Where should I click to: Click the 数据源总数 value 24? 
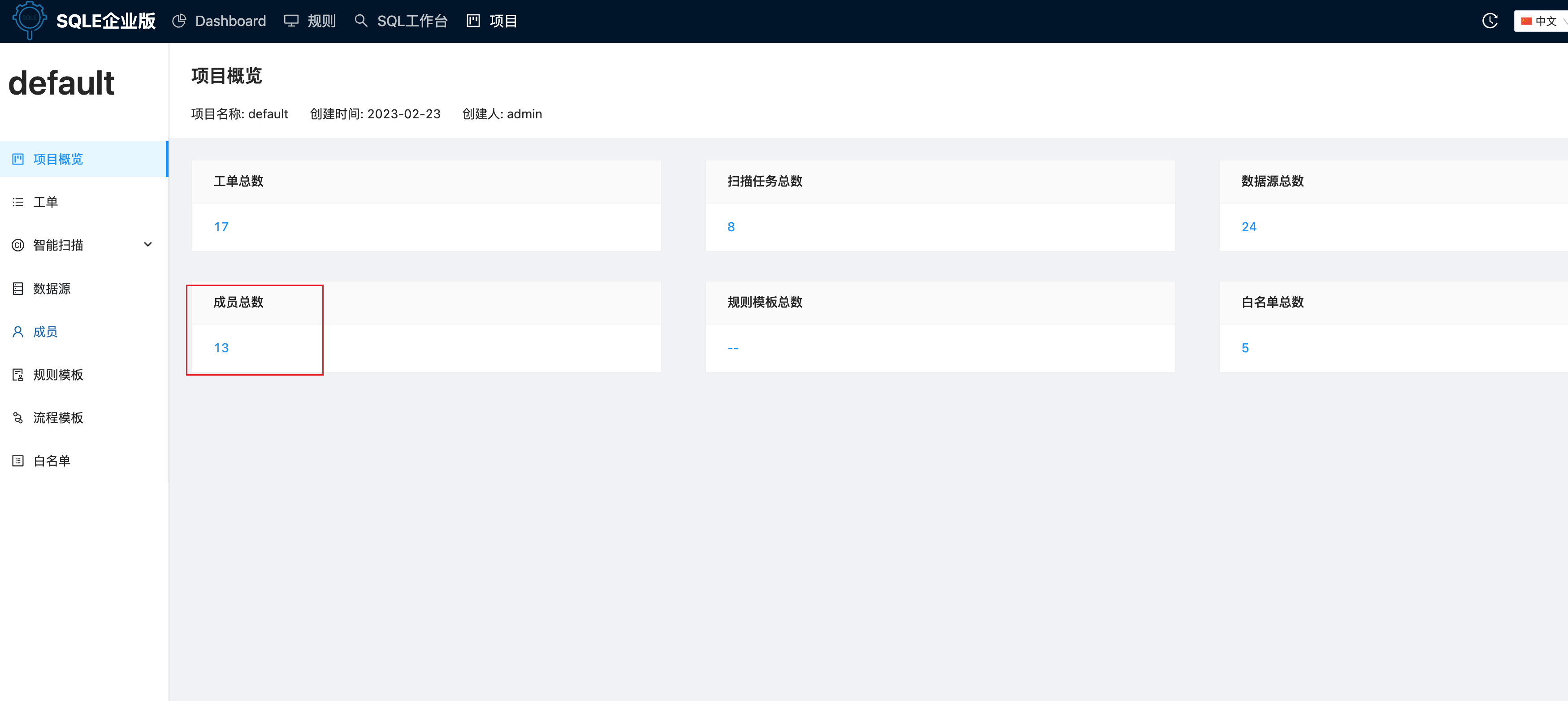pos(1248,227)
